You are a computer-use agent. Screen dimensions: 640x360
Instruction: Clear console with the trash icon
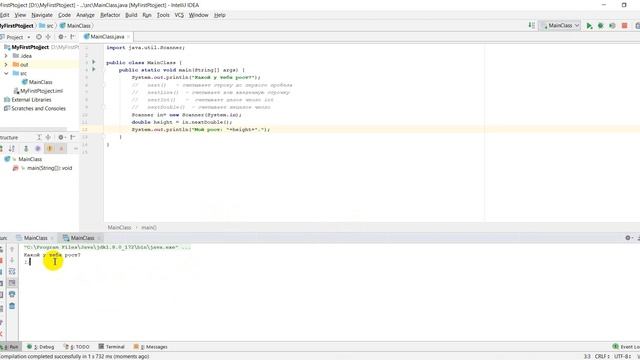tap(12, 306)
